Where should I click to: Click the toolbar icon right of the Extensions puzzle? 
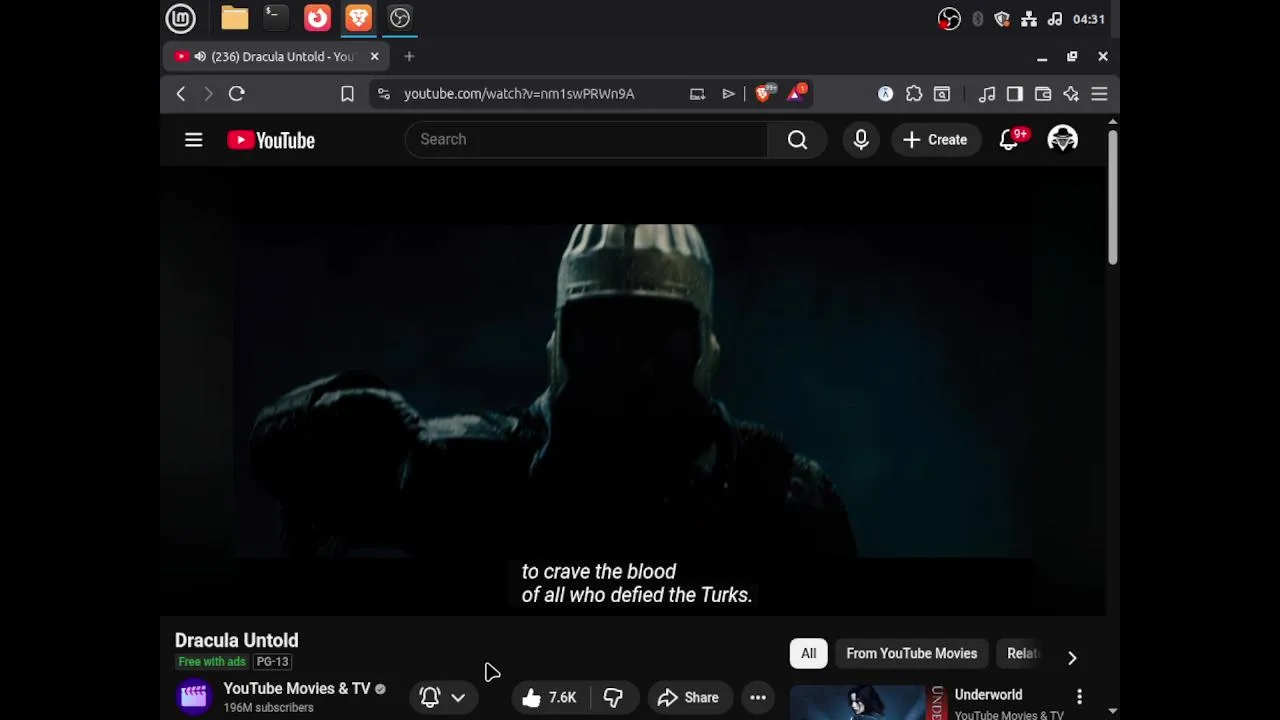942,94
